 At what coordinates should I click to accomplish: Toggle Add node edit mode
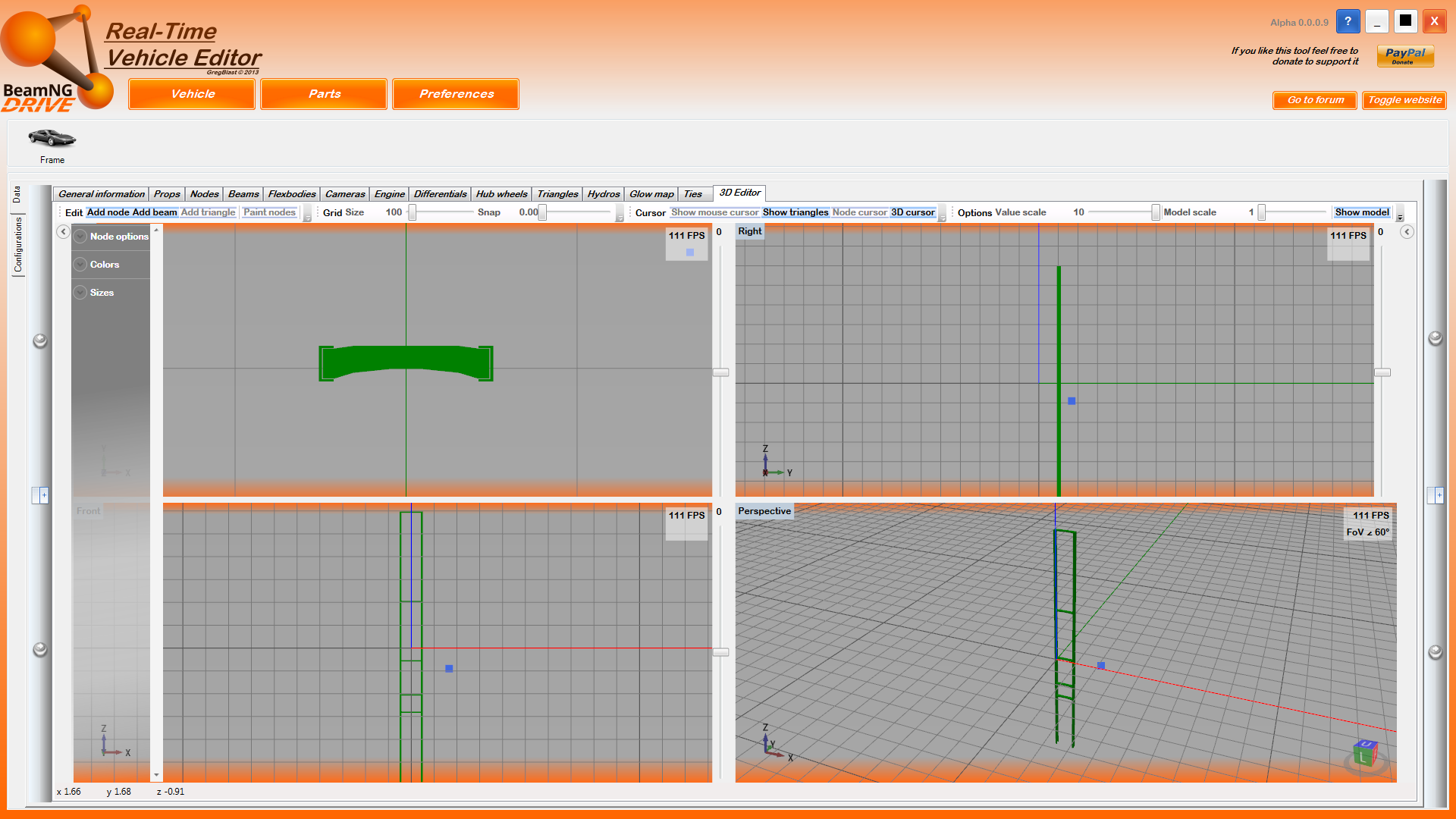(108, 212)
